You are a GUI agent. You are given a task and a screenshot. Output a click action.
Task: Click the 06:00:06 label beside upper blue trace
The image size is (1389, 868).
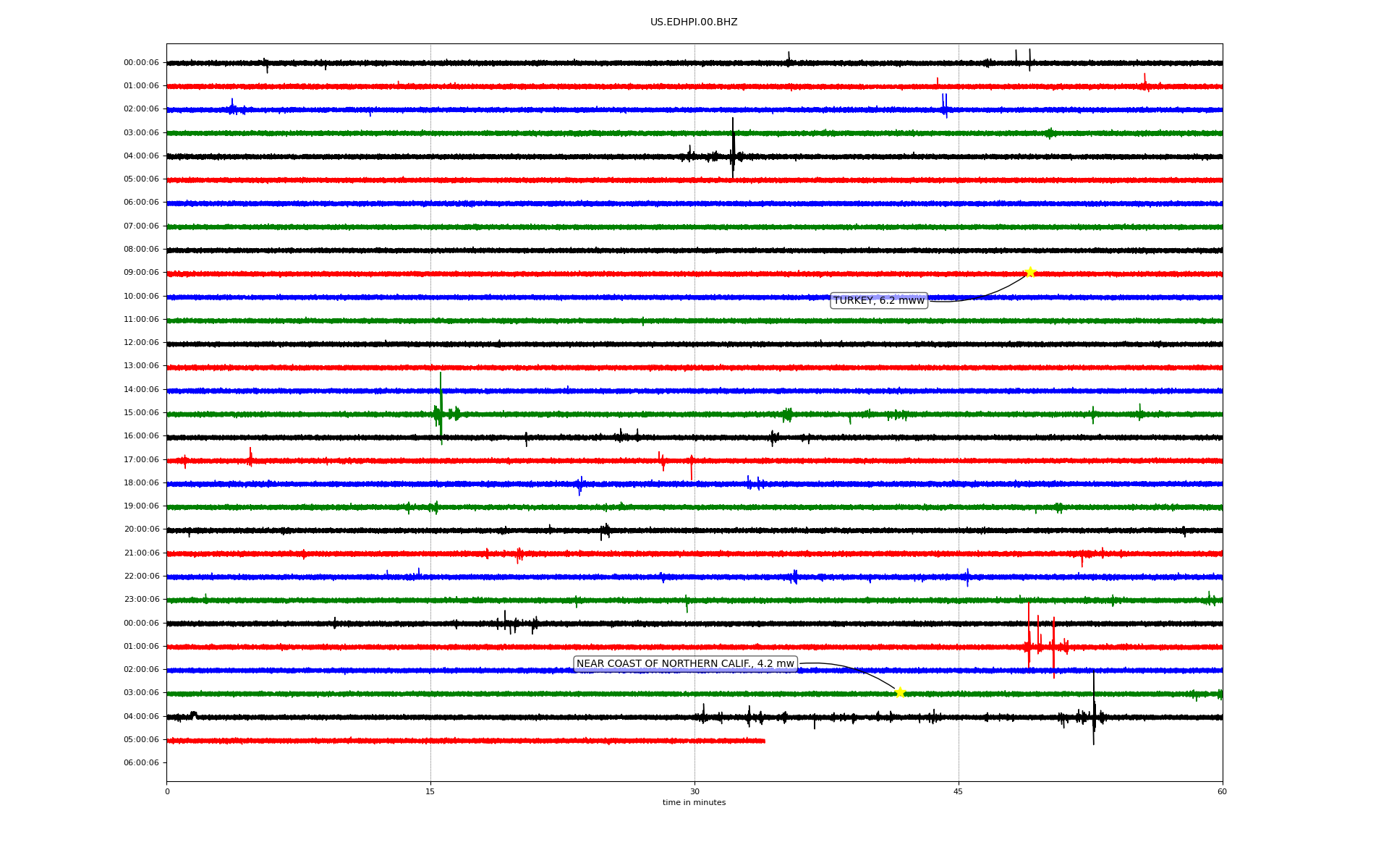141,202
